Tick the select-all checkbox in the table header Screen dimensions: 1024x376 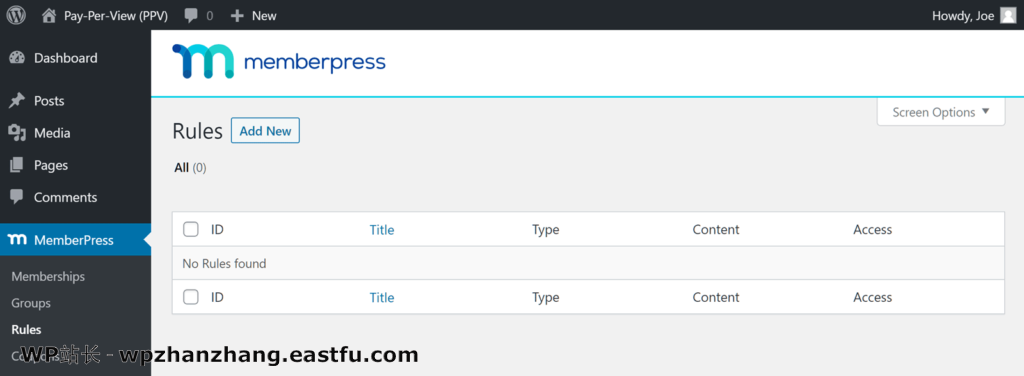click(x=191, y=229)
